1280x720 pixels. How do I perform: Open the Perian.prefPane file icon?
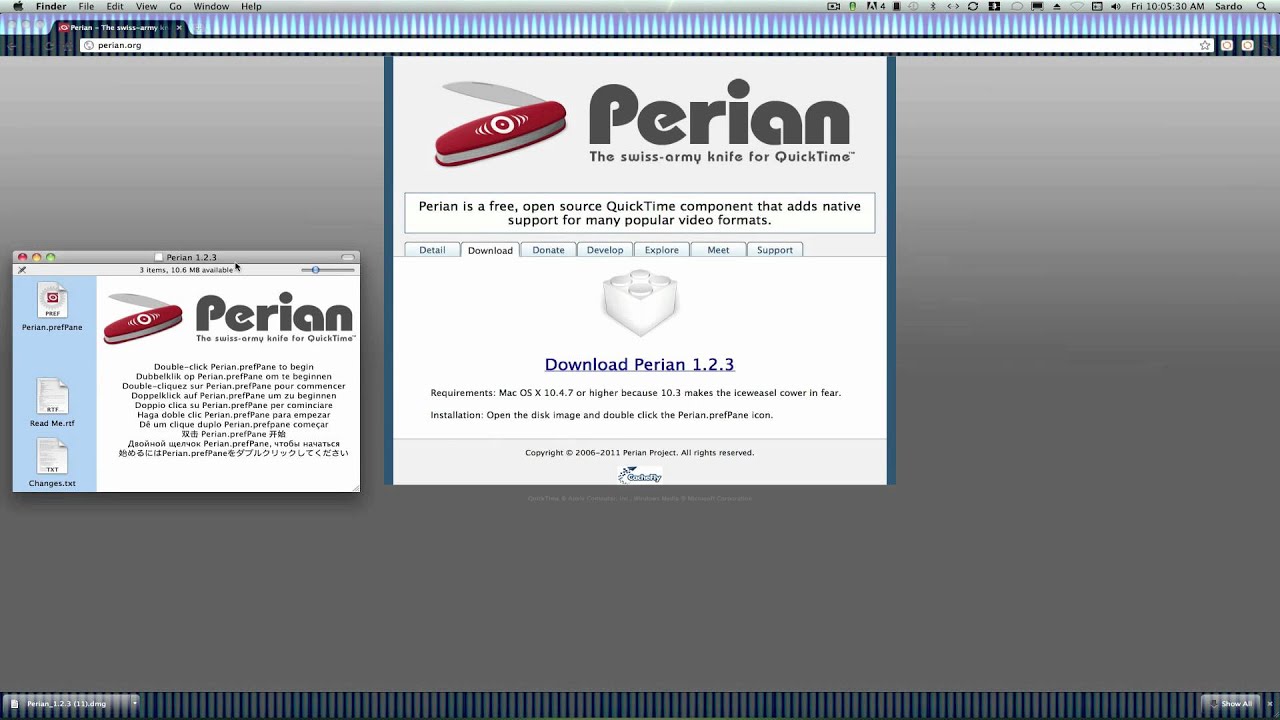(52, 300)
